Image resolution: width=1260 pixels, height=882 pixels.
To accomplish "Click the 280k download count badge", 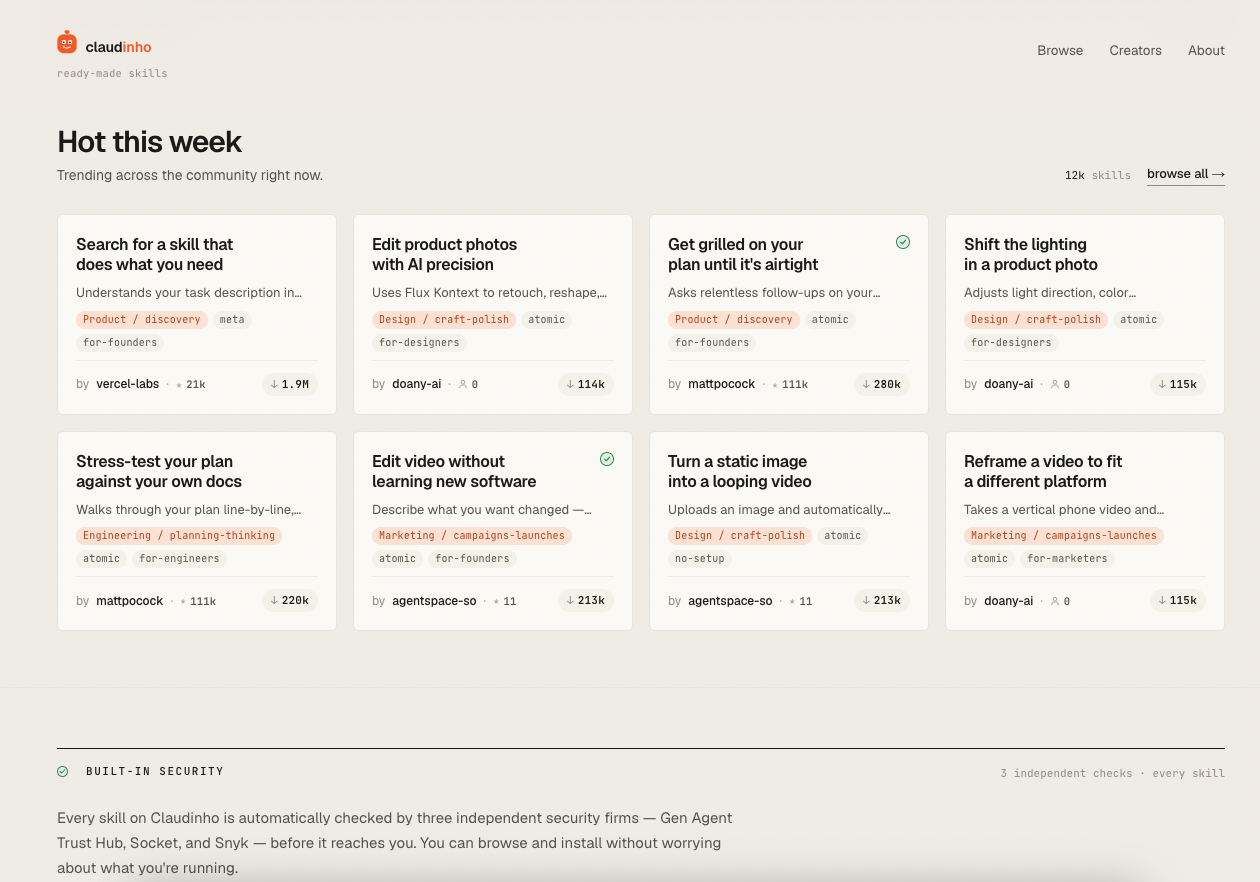I will (882, 384).
